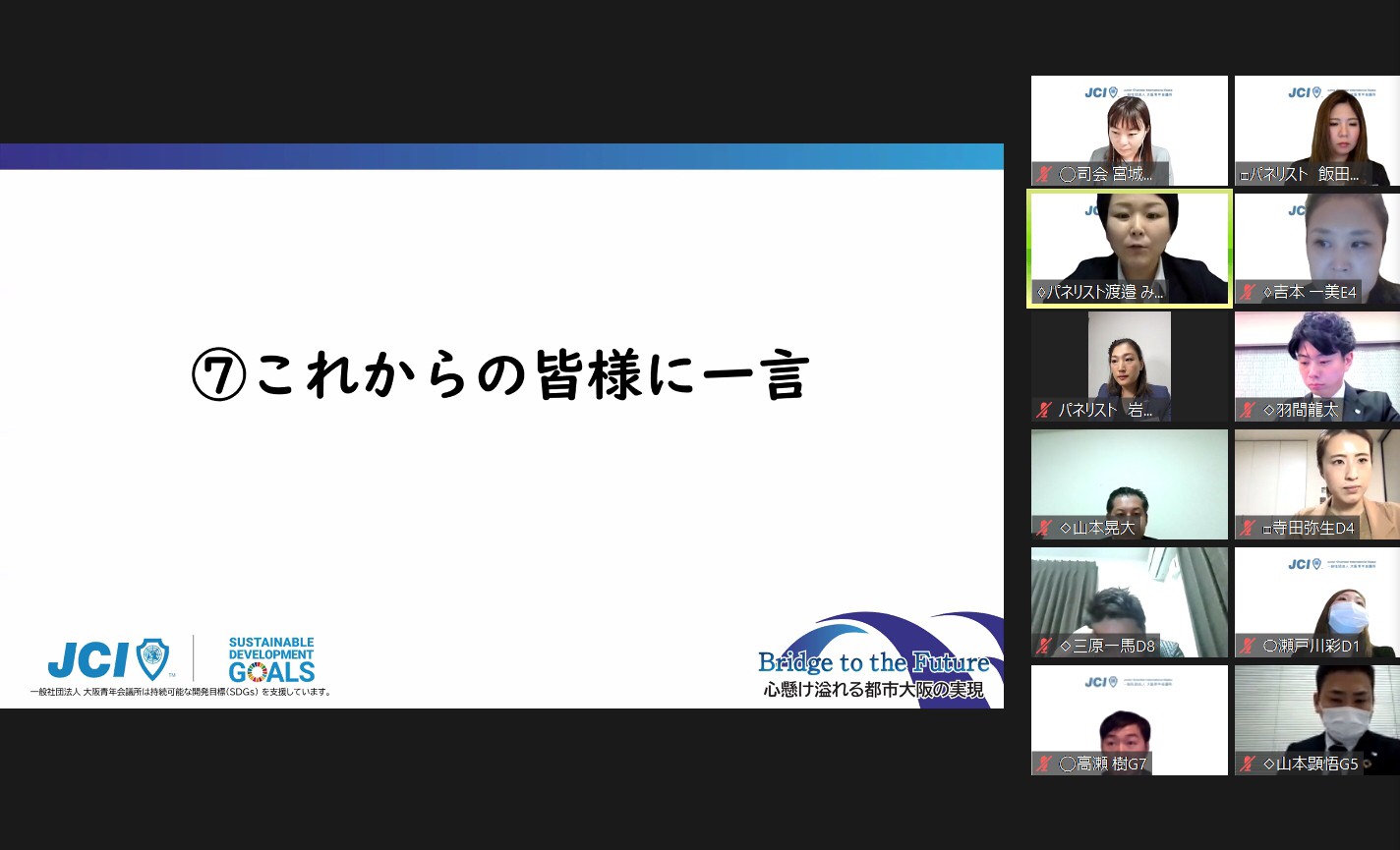Click the muted microphone icon on 山本顕悟G5's tile
Screen dimensions: 1400x850
click(x=1248, y=765)
